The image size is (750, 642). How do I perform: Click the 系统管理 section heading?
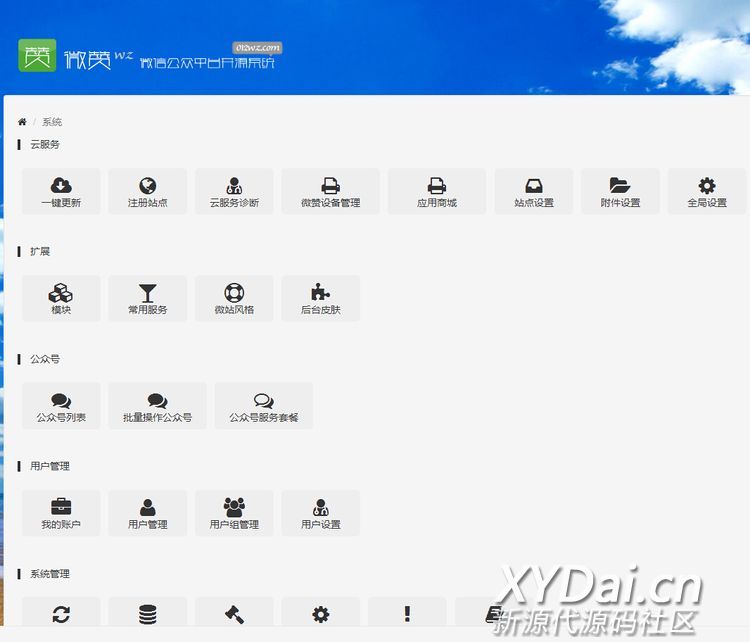(x=50, y=574)
